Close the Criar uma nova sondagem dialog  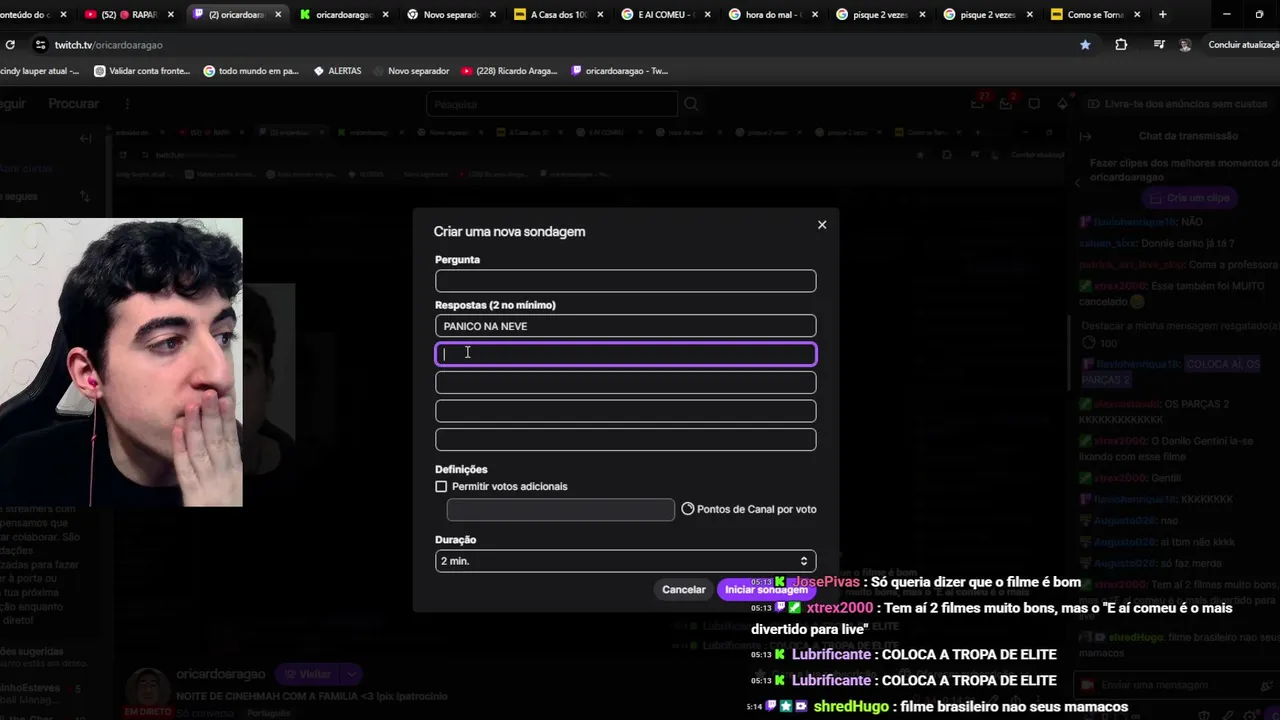pos(822,225)
